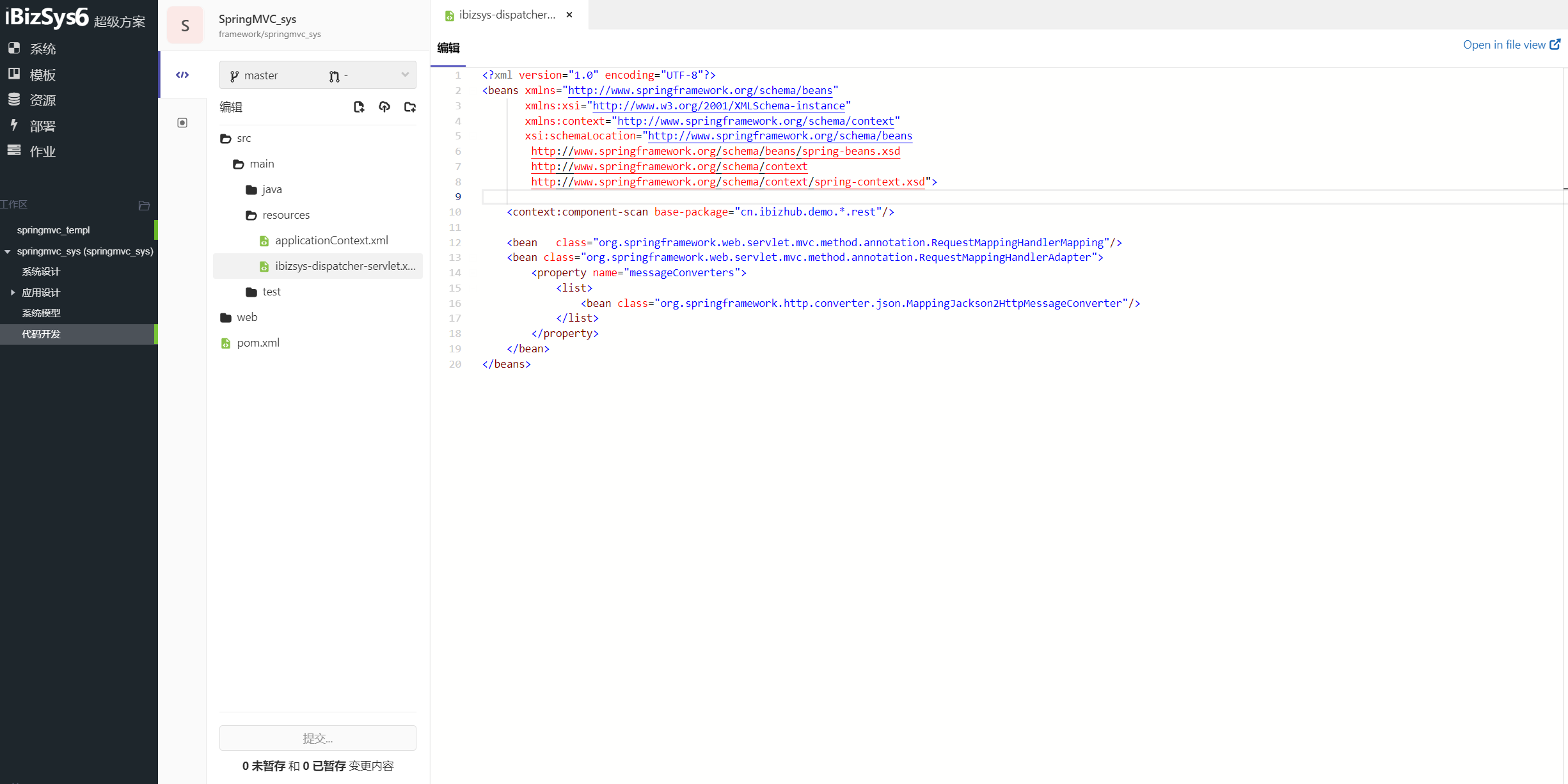Open the 资源 menu item
The image size is (1568, 784).
point(42,100)
